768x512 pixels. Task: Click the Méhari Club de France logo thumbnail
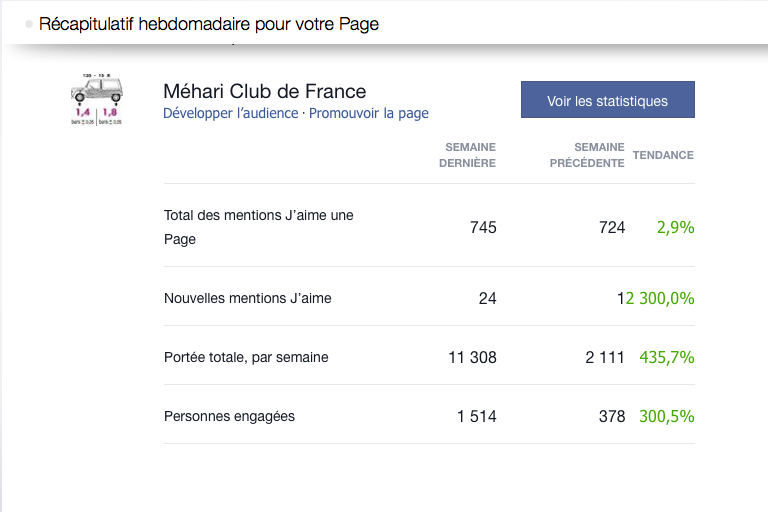click(96, 99)
